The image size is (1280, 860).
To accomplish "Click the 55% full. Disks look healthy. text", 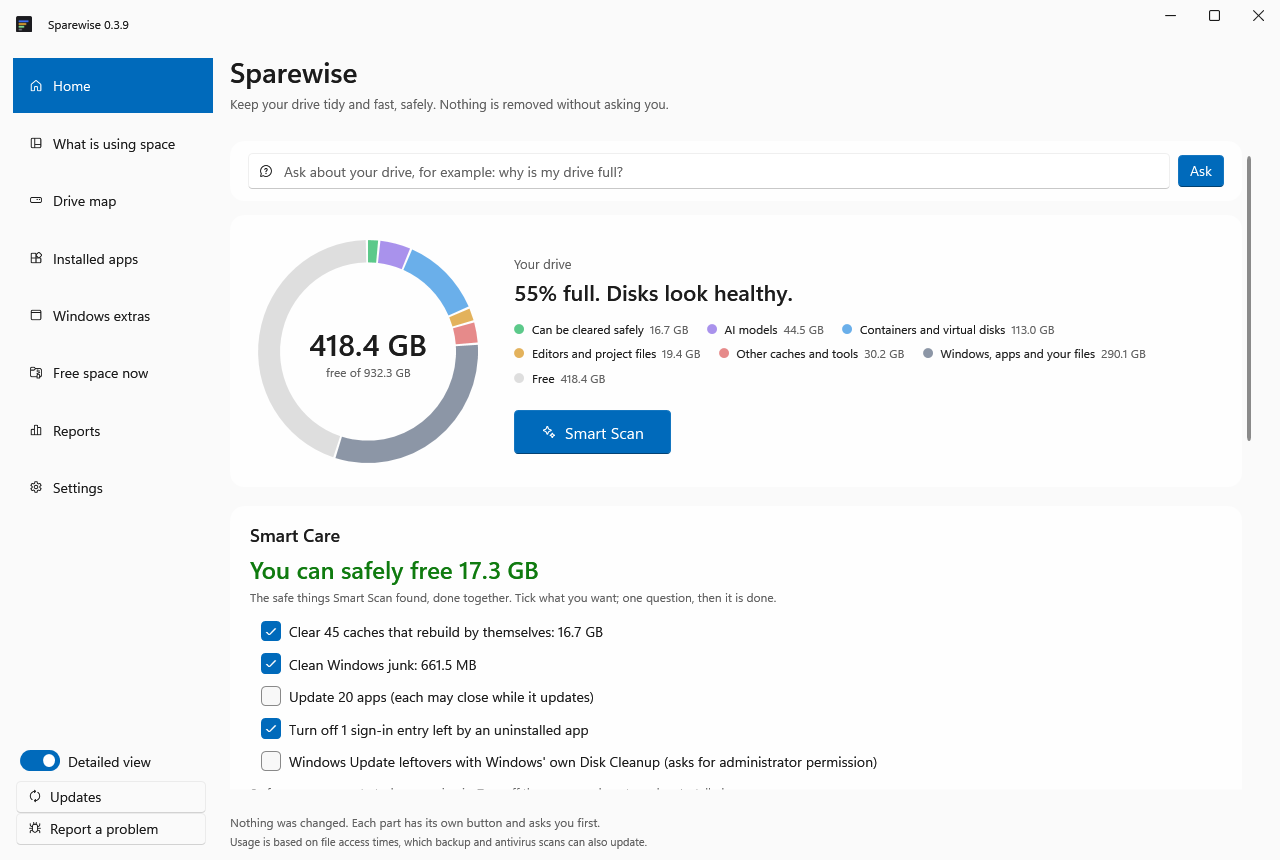I will [653, 294].
